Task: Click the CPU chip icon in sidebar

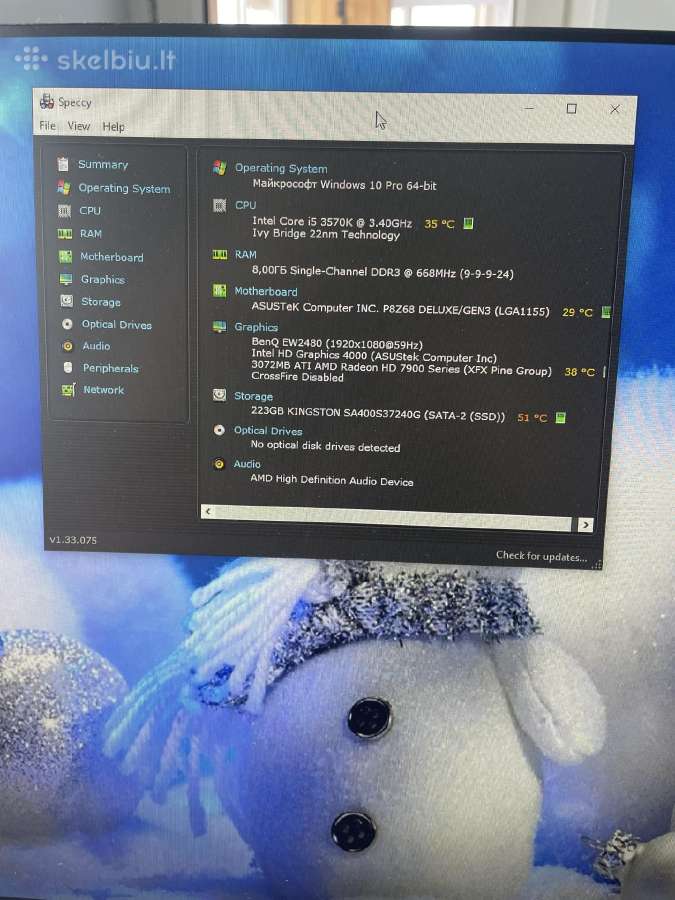Action: click(64, 211)
